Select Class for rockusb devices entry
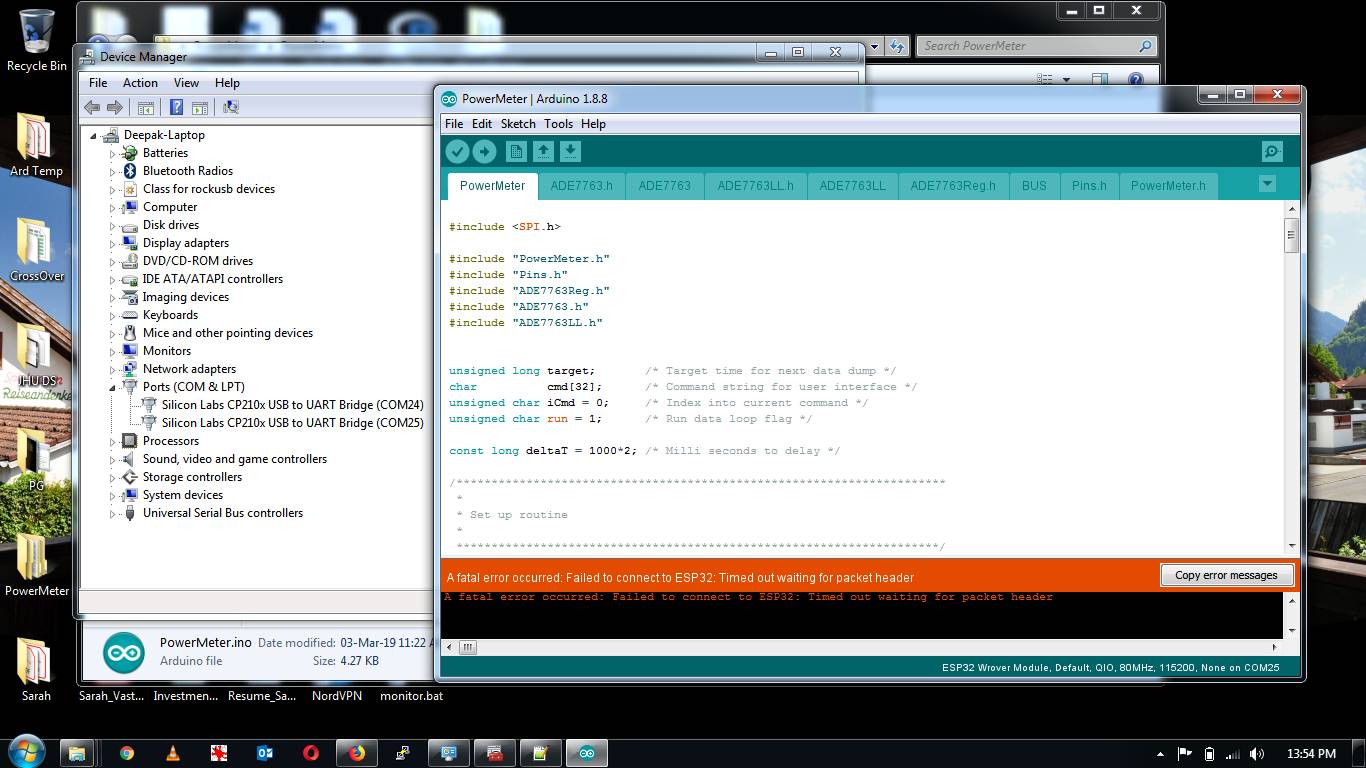 click(208, 189)
